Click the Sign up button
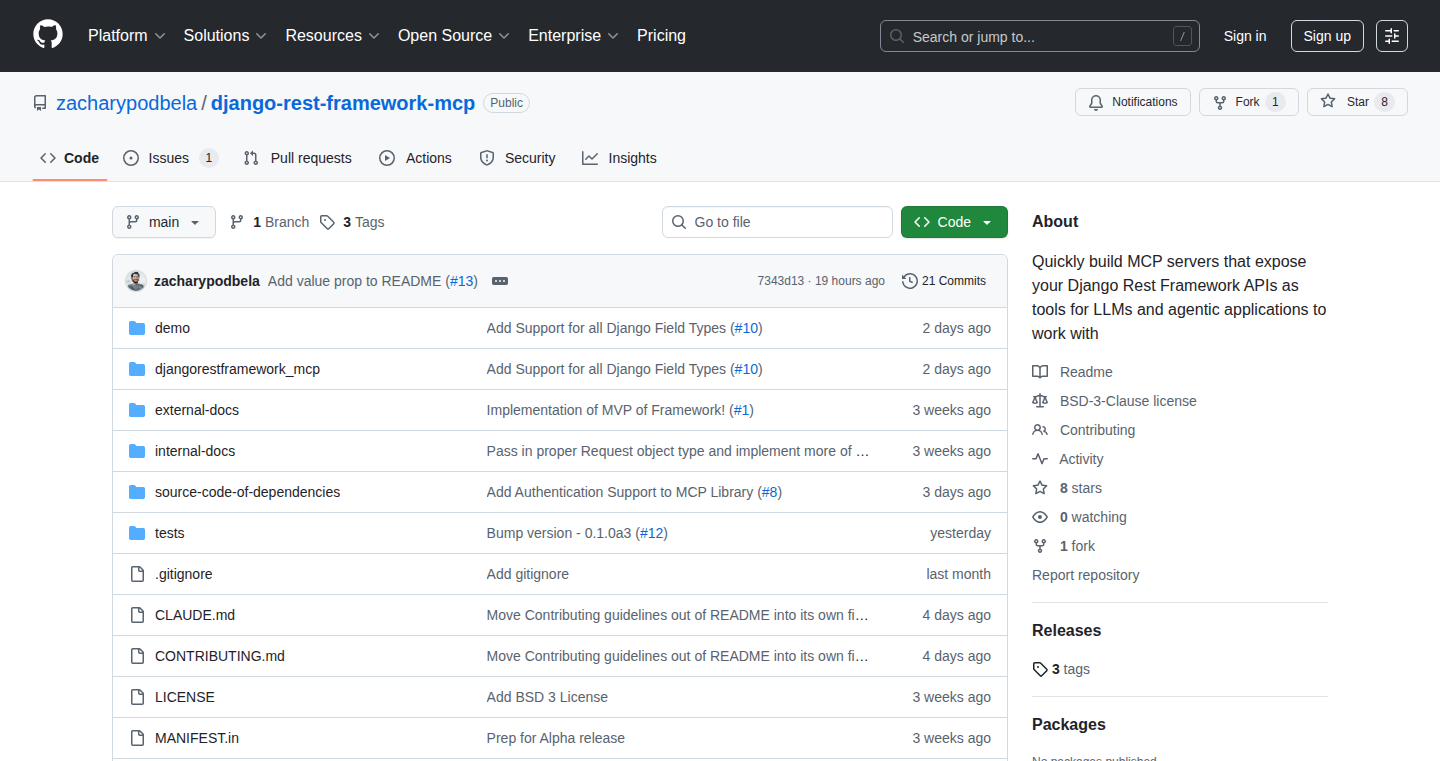Image resolution: width=1440 pixels, height=761 pixels. (x=1327, y=36)
